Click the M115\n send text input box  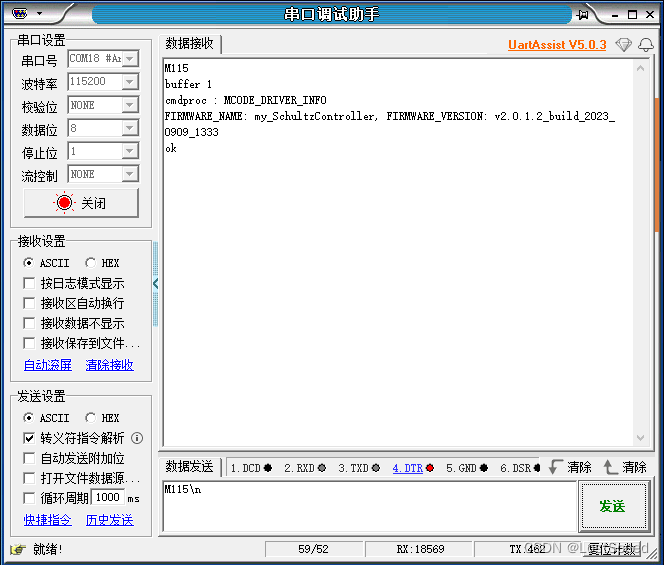(x=369, y=506)
